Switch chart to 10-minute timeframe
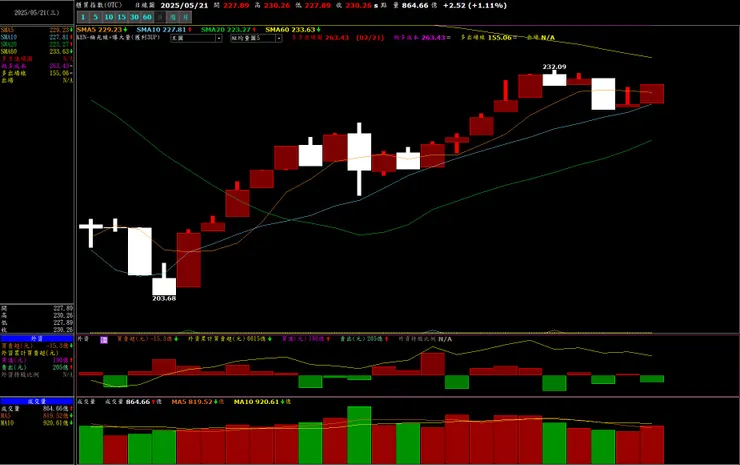Image resolution: width=740 pixels, height=465 pixels. pyautogui.click(x=109, y=17)
